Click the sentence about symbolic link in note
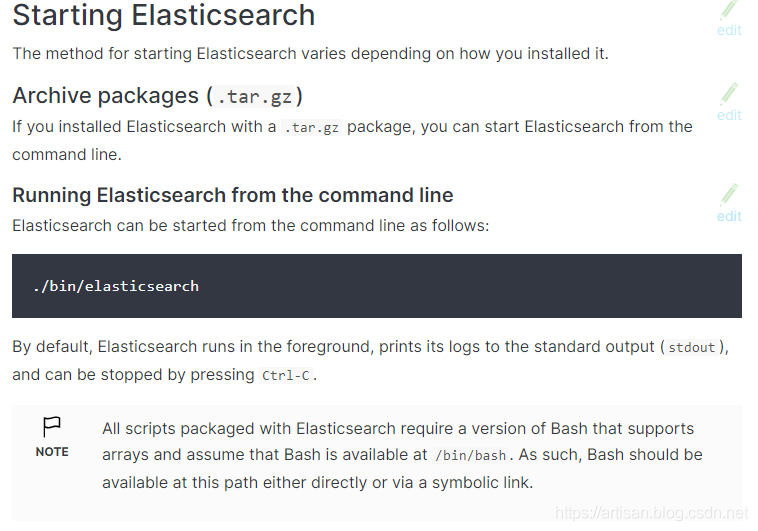The width and height of the screenshot is (758, 531). click(318, 482)
